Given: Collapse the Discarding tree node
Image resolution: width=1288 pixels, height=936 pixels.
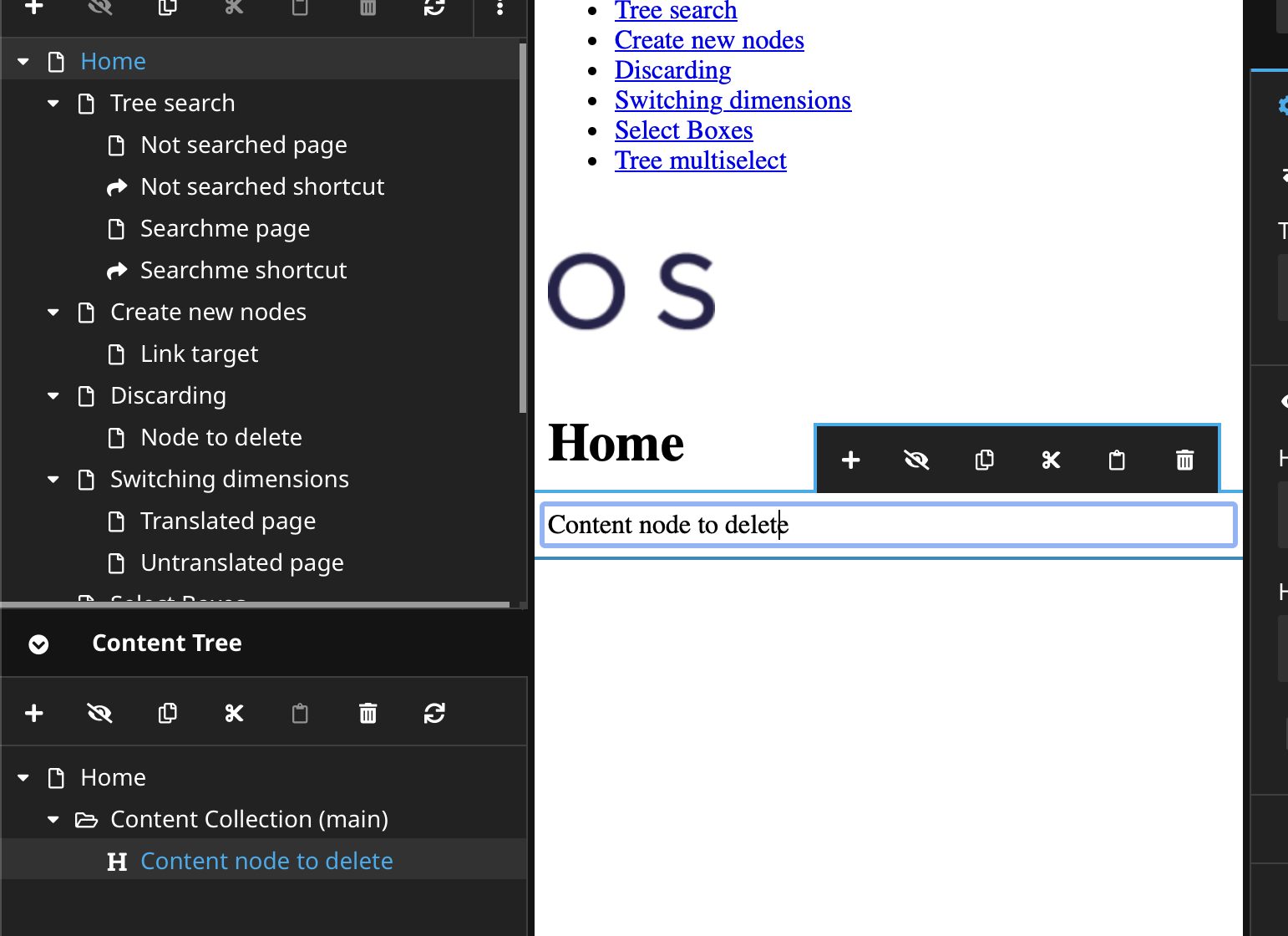Looking at the screenshot, I should click(53, 396).
